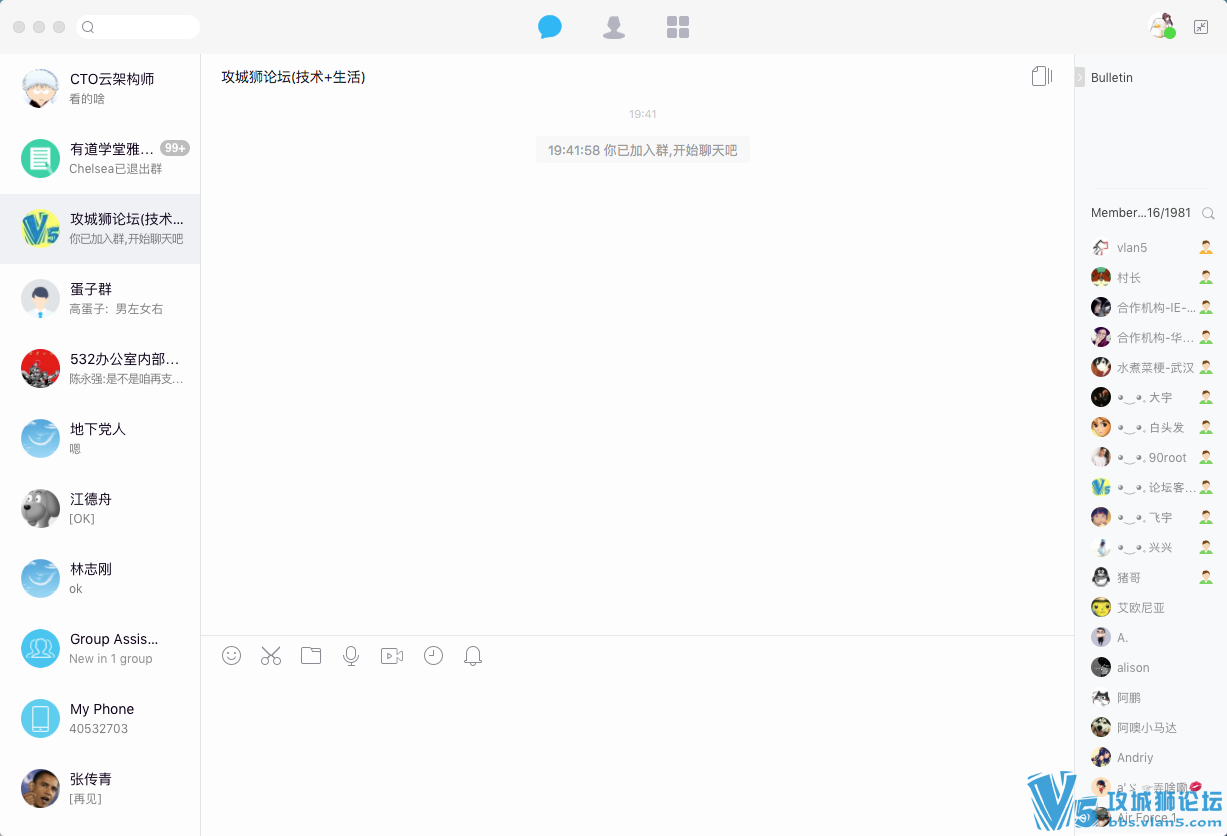Open chat with CTO云架构师

(x=100, y=89)
